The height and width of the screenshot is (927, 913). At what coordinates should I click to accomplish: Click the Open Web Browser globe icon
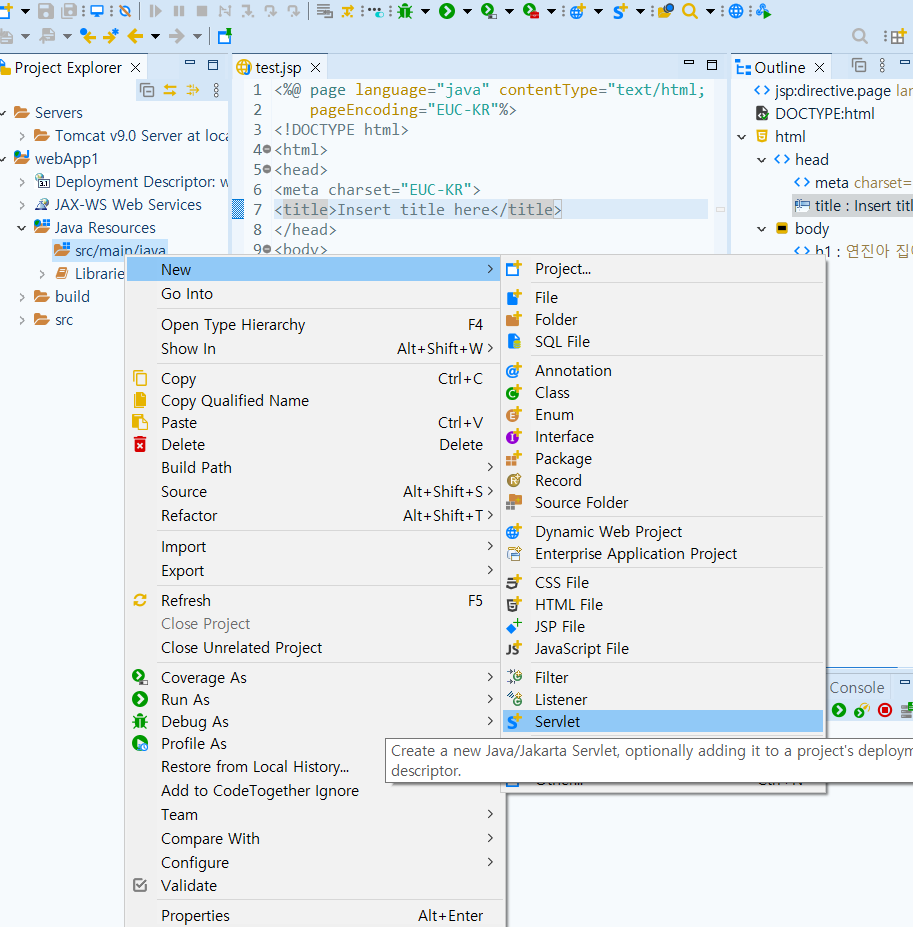pos(736,11)
